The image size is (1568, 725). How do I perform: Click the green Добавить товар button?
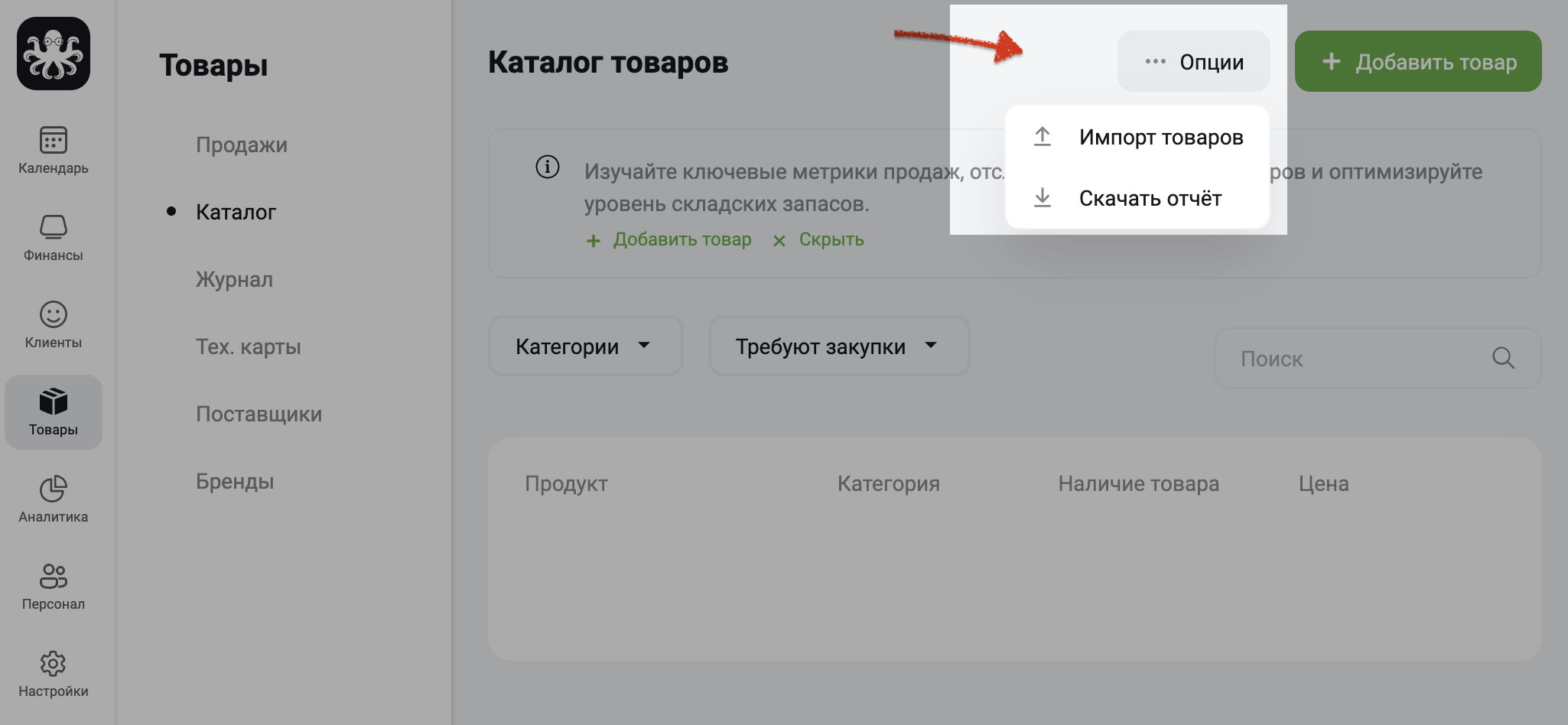(1418, 61)
